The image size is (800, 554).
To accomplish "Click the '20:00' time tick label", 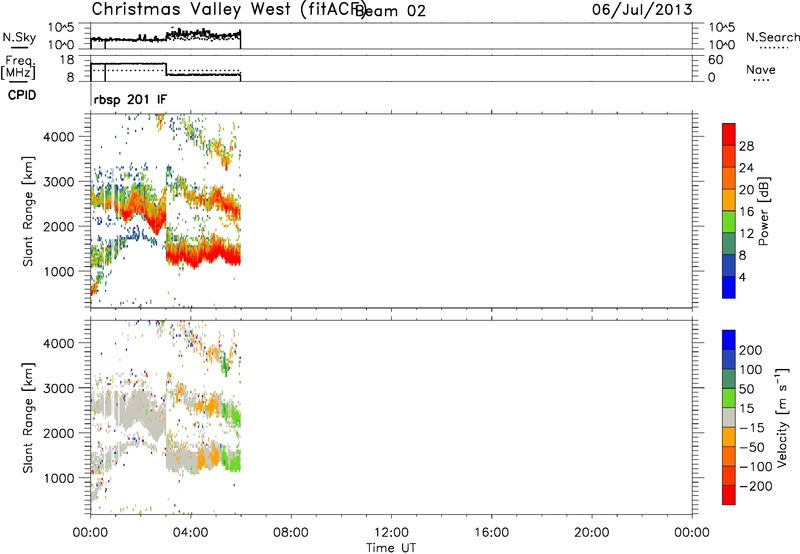I will tap(591, 533).
